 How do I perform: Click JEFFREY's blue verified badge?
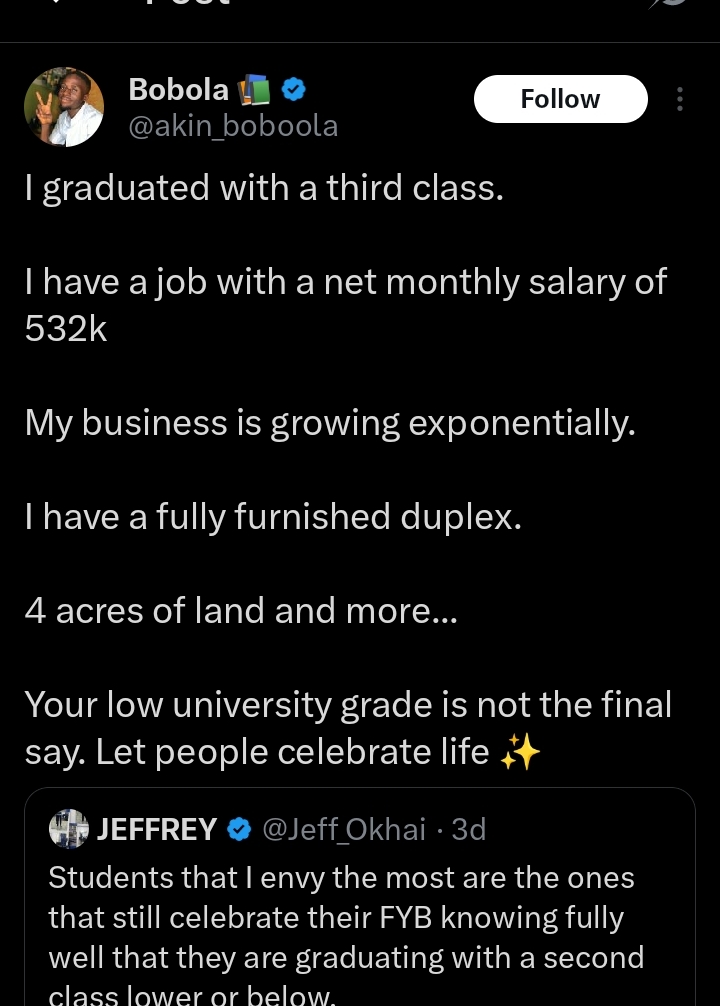[x=239, y=829]
